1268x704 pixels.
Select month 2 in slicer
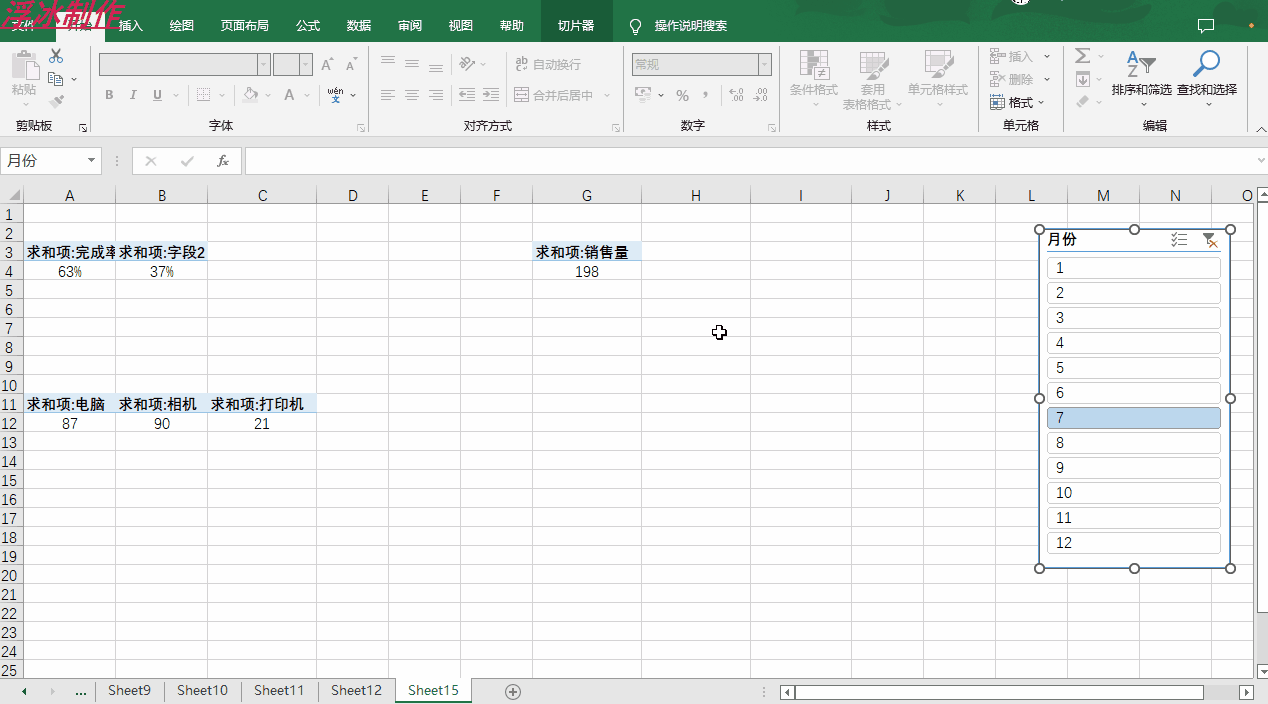[1134, 293]
